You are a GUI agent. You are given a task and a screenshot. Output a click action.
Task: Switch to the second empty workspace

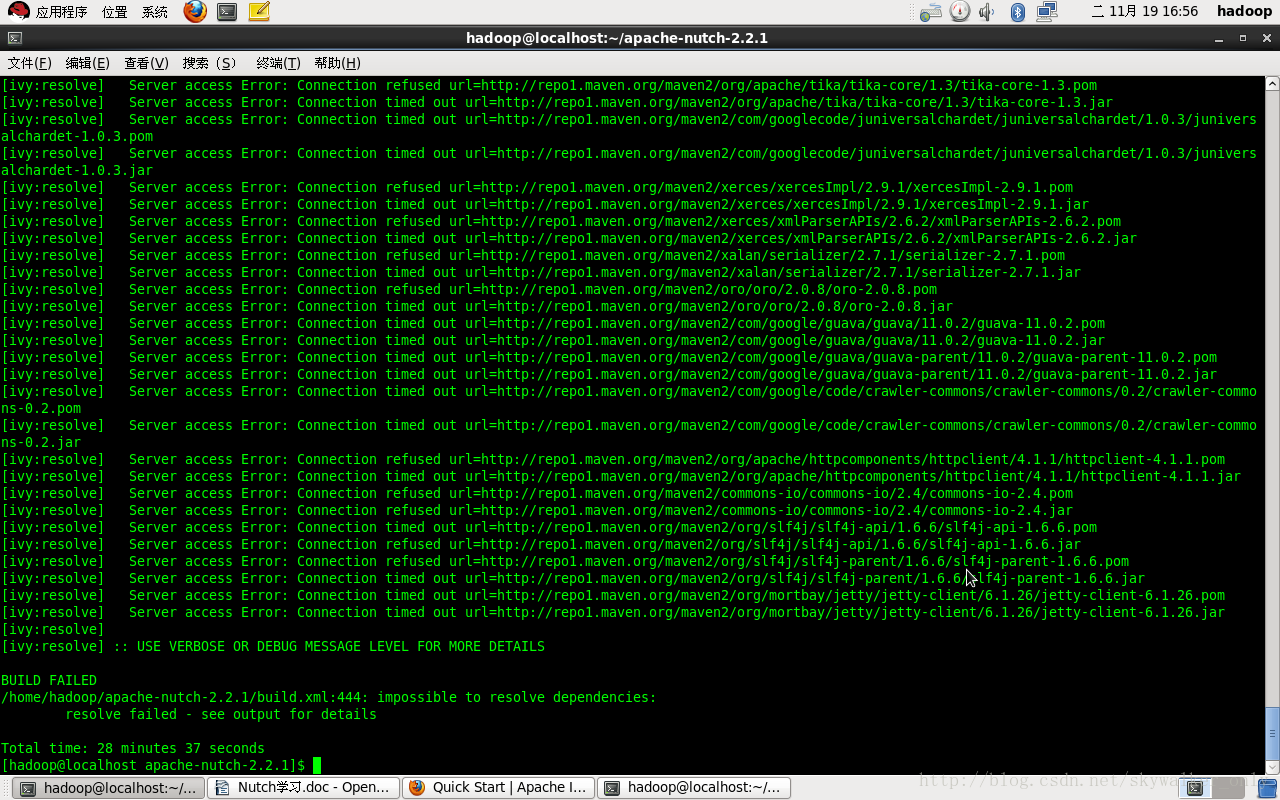point(1226,788)
